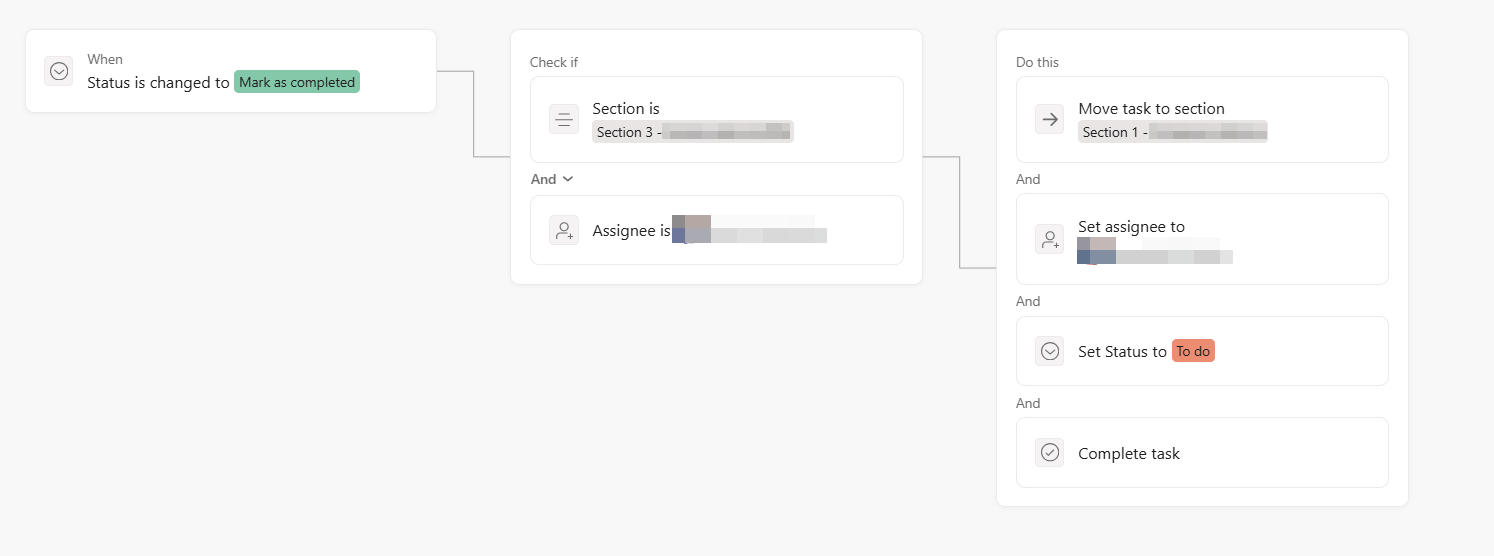
Task: Open the Section 1 destination chip
Action: click(x=1172, y=132)
